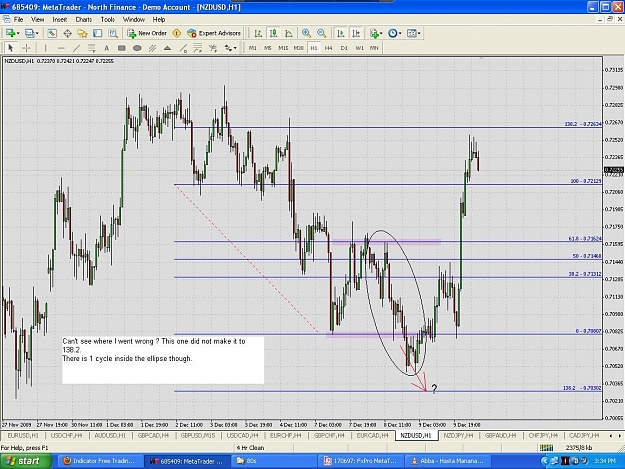Switch to the AUDUSD,H1 chart tab
625x469 pixels.
(110, 436)
